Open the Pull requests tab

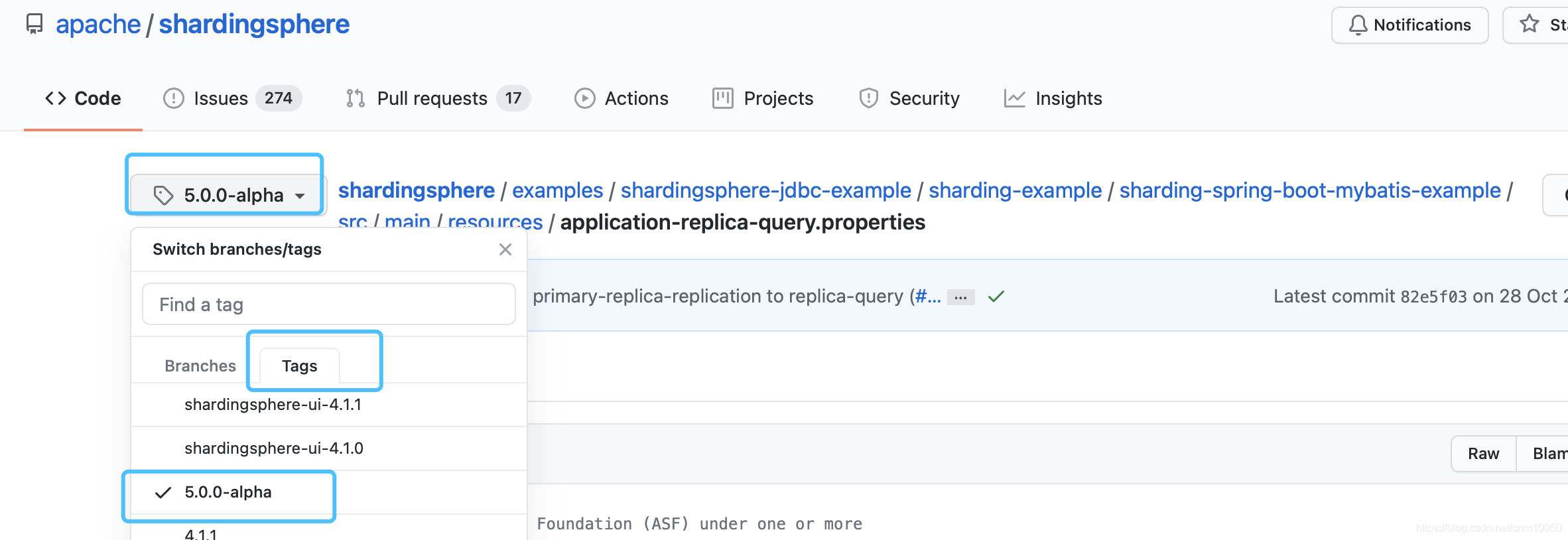[438, 98]
